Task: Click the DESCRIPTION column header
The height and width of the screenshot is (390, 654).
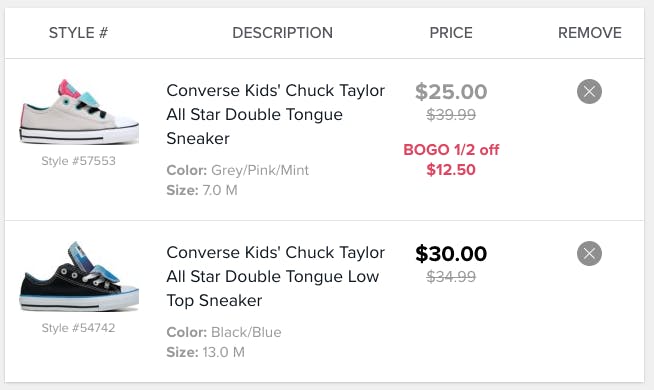Action: [x=282, y=33]
